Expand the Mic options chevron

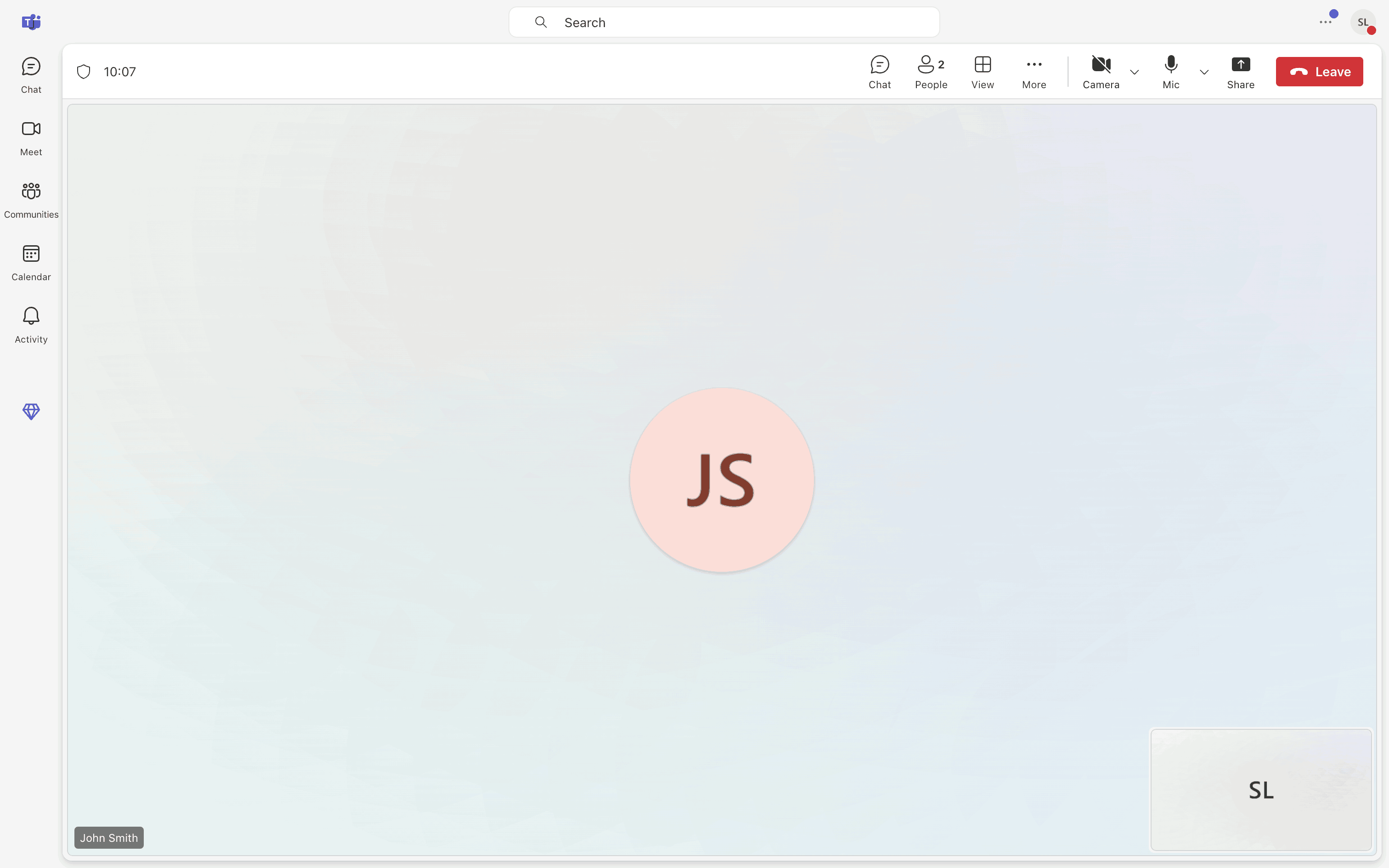click(1204, 73)
